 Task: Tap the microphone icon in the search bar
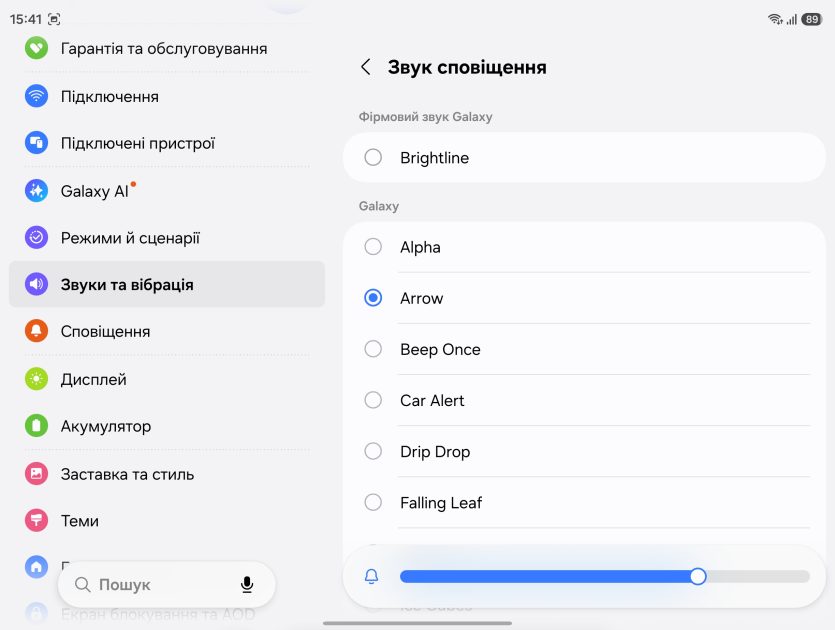[247, 584]
